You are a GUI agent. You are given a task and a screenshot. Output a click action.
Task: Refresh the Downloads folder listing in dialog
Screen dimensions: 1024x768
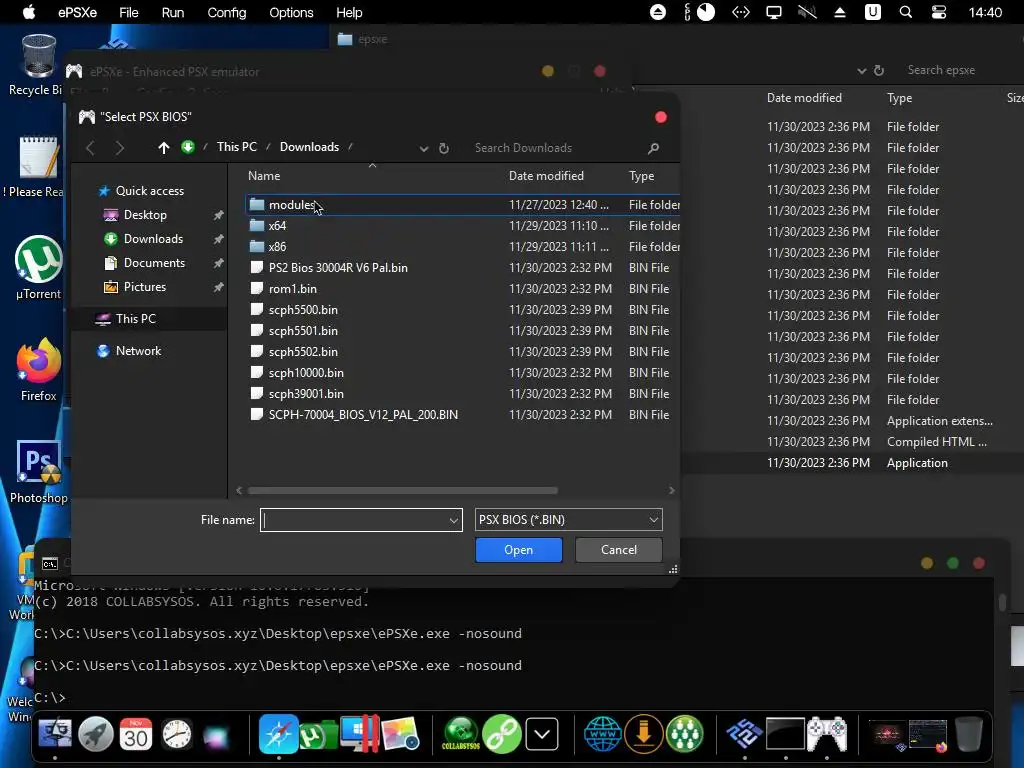(443, 148)
